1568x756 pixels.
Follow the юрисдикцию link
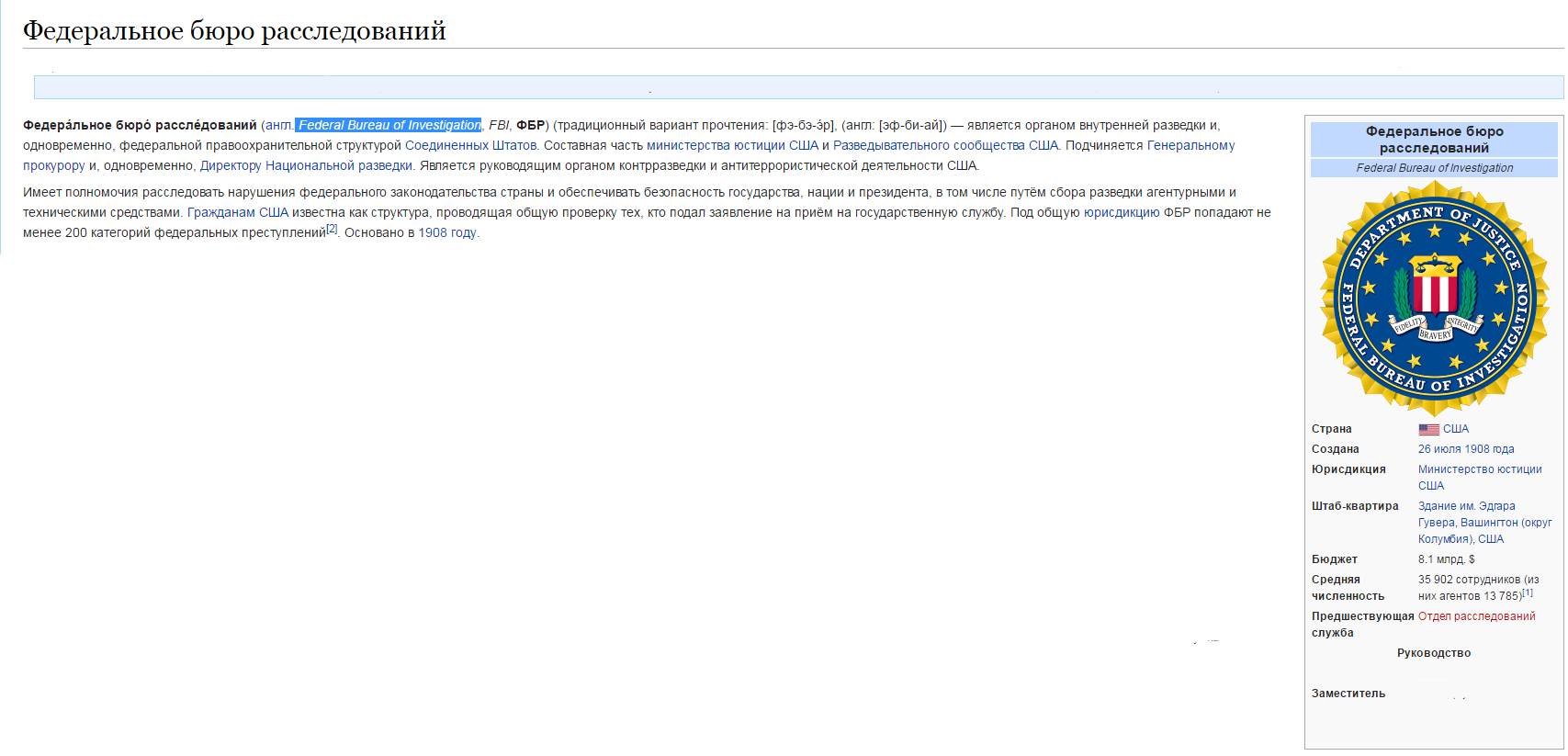(1122, 213)
